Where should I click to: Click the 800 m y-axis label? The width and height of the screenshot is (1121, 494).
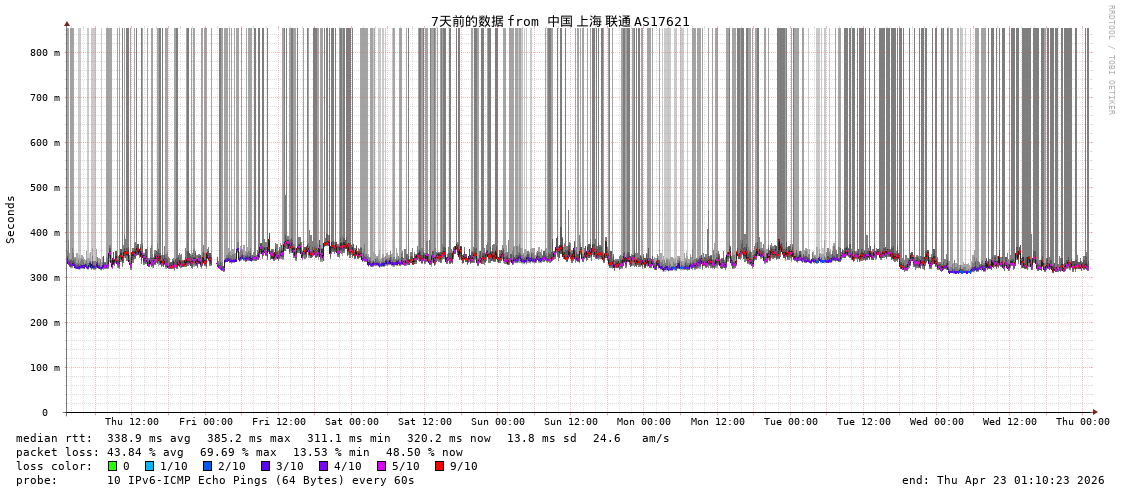click(x=45, y=53)
